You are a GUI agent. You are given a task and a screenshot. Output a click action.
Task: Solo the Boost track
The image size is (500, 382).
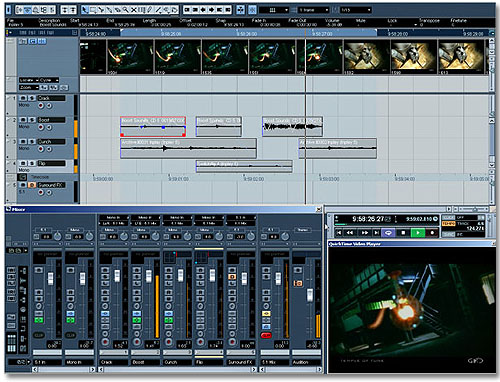pyautogui.click(x=32, y=120)
